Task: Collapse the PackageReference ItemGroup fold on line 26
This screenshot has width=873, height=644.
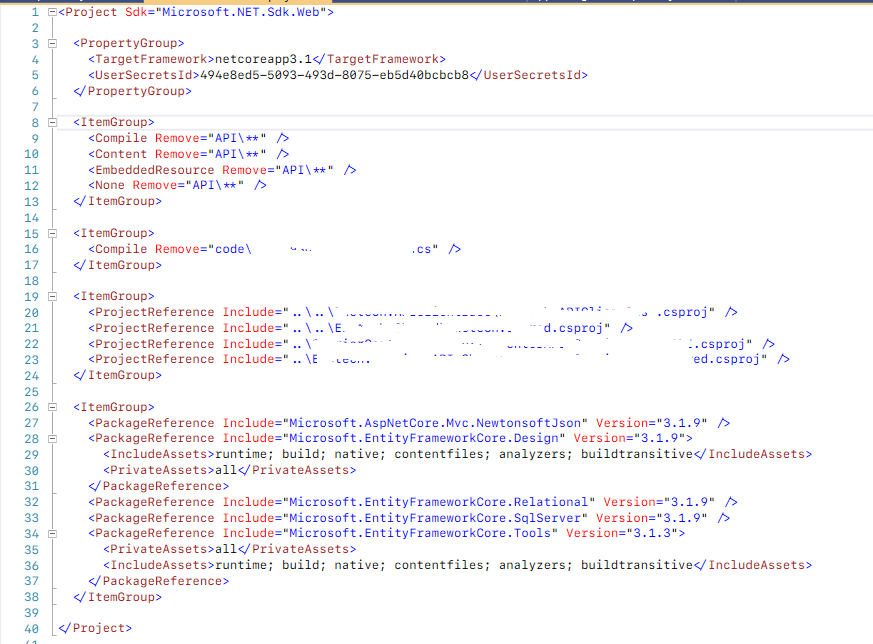Action: (52, 407)
